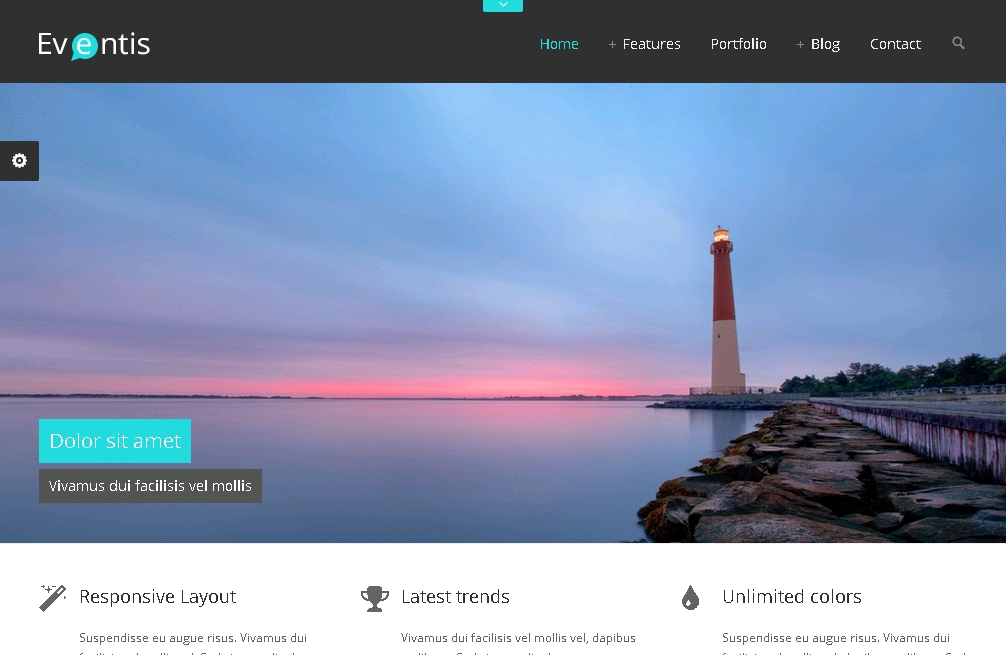Open the Blog menu item
This screenshot has height=655, width=1006.
[825, 44]
